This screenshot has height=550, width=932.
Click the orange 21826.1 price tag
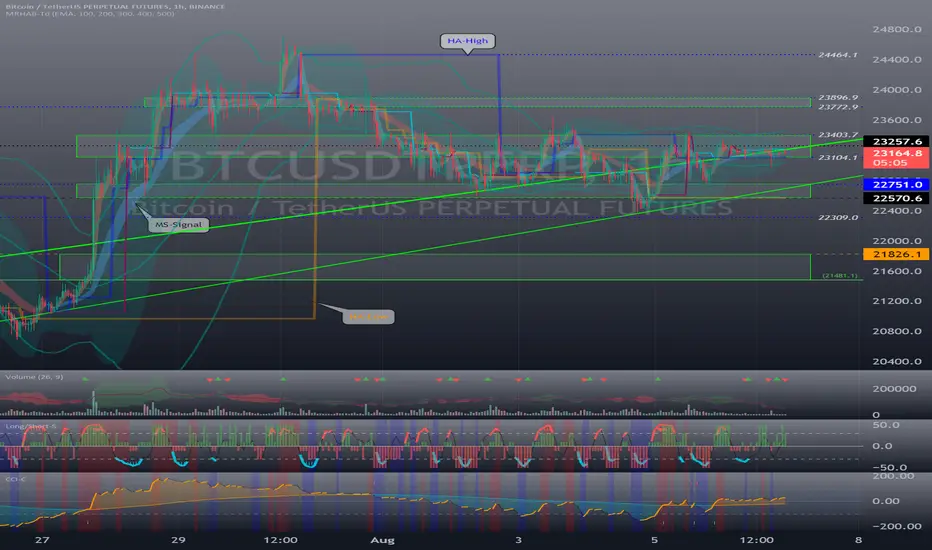896,254
